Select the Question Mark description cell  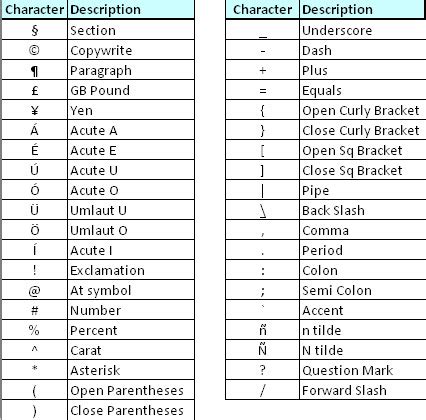tap(363, 370)
